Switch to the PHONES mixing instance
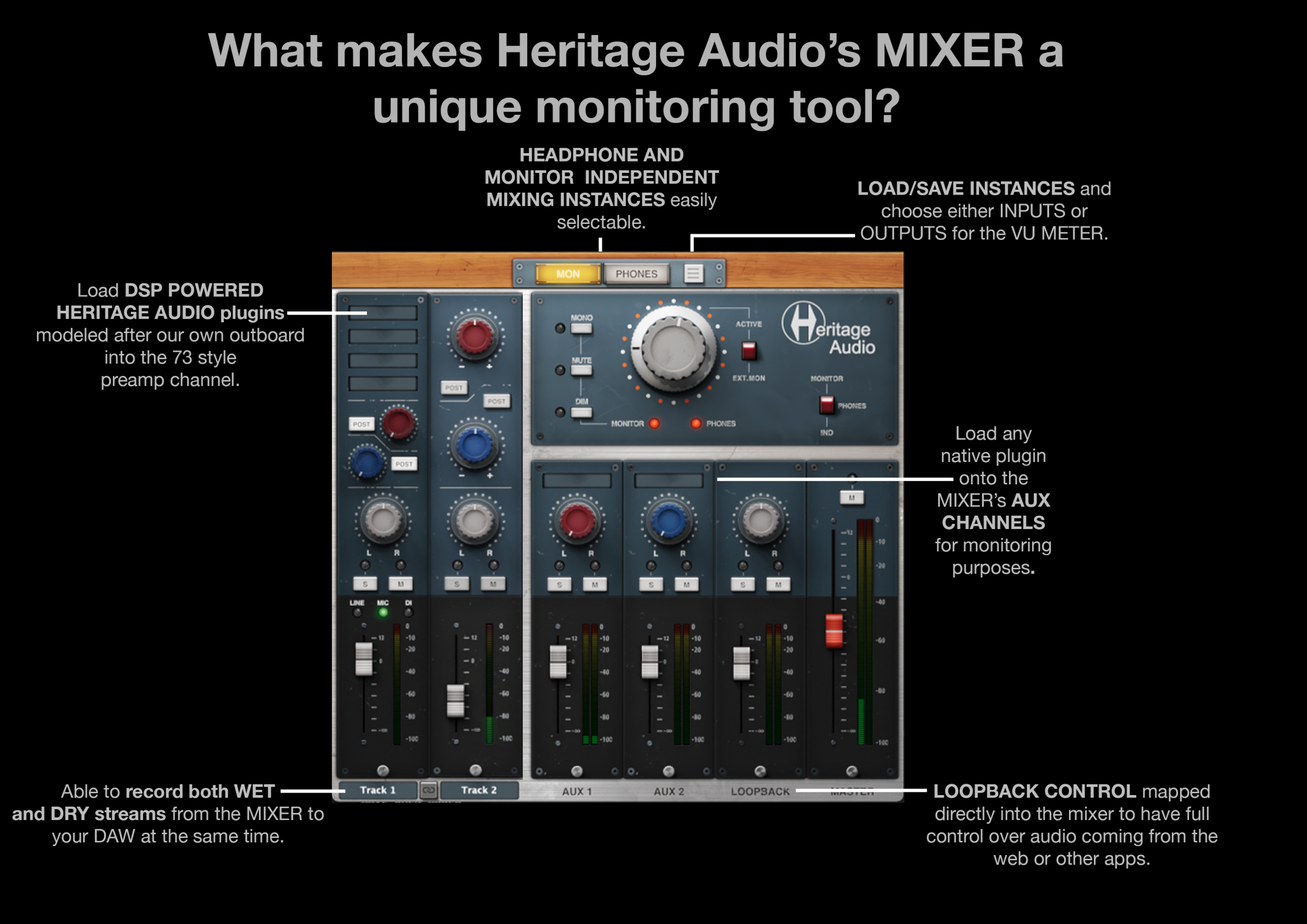Screen dimensions: 1307x924 click(636, 274)
